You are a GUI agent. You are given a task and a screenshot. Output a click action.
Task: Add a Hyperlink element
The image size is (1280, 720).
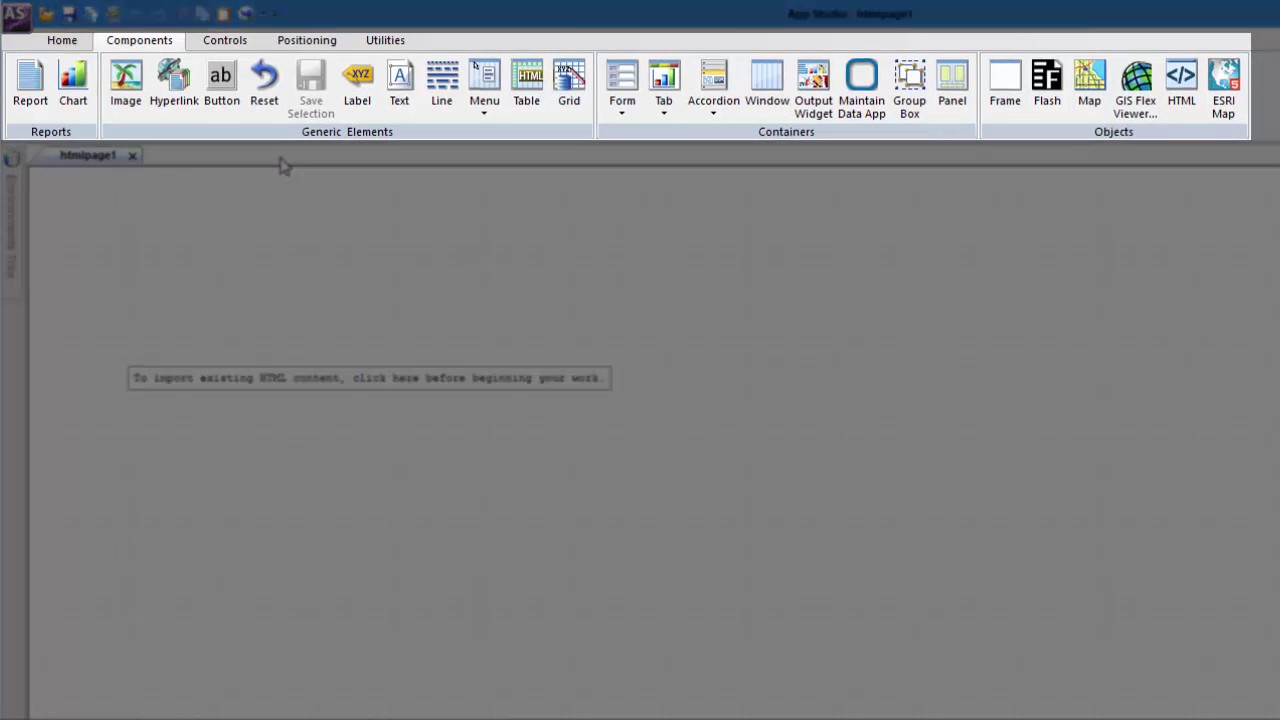(x=174, y=84)
